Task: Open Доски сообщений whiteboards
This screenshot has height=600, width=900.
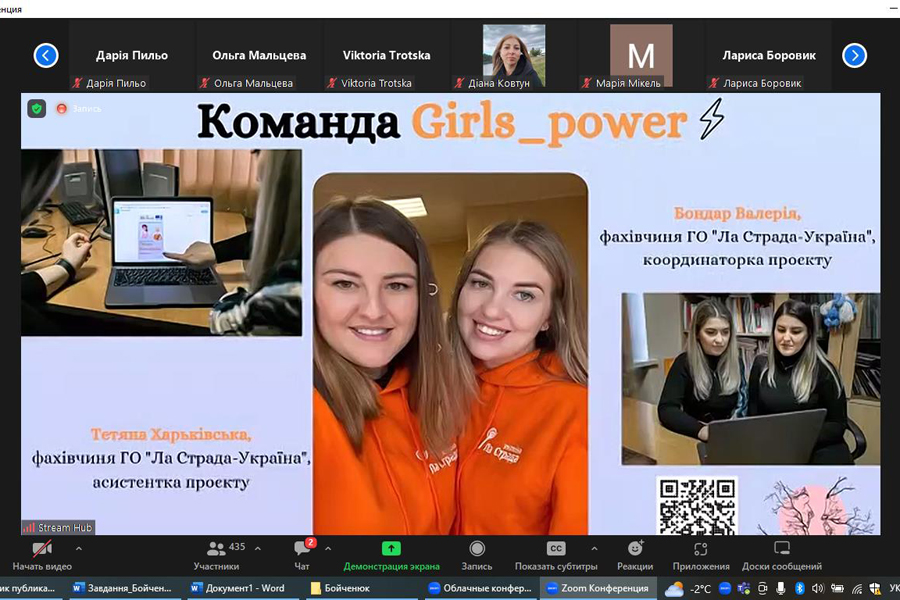Action: coord(782,556)
